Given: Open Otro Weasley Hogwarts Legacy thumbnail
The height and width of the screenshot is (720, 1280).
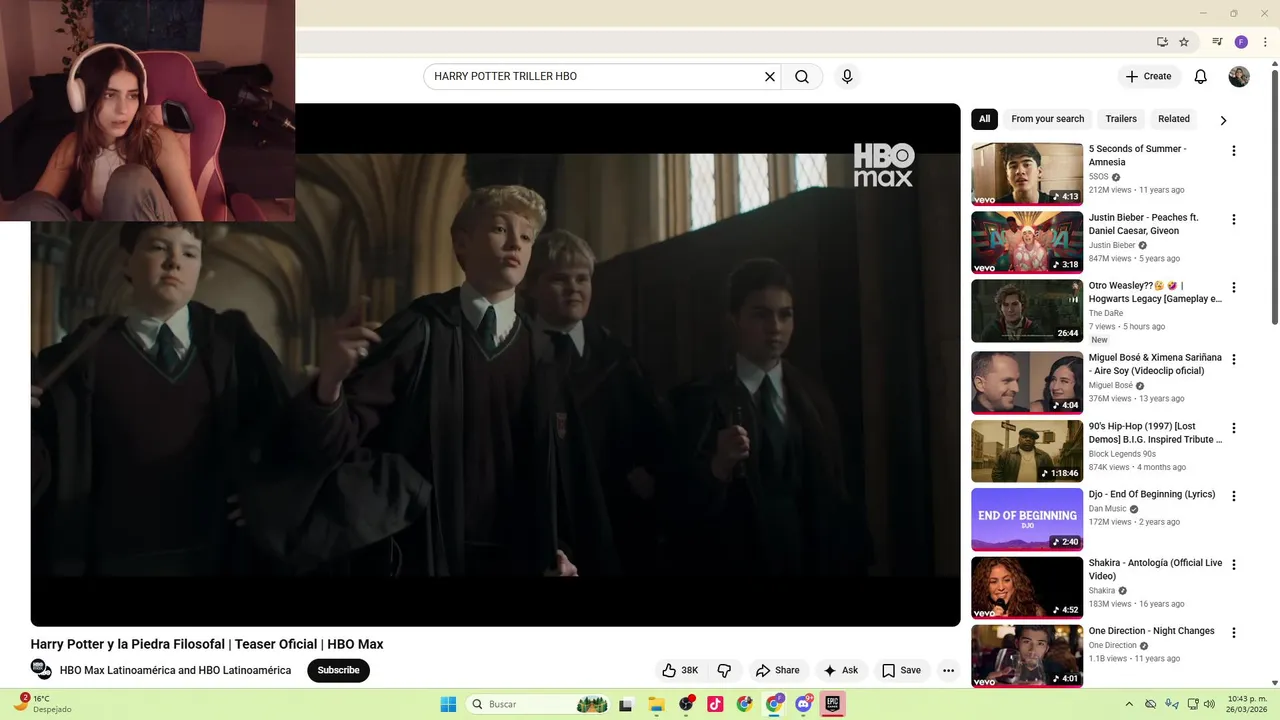Looking at the screenshot, I should tap(1027, 311).
